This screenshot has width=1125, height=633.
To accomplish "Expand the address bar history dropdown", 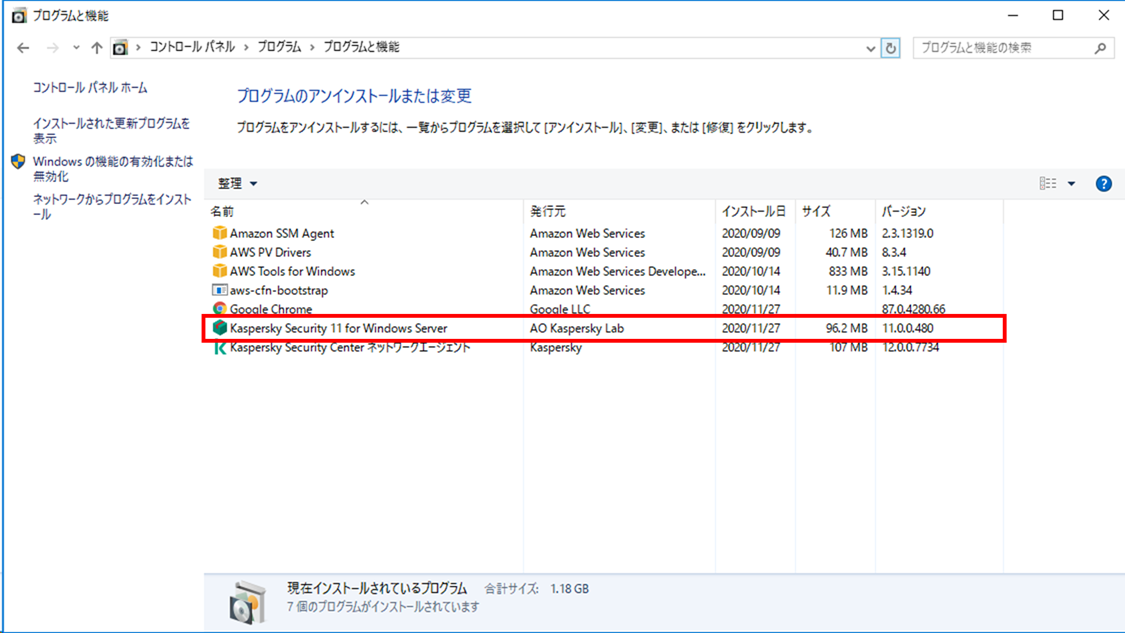I will click(870, 48).
